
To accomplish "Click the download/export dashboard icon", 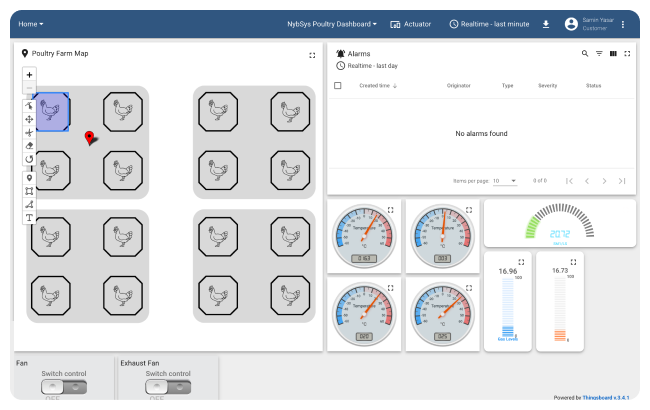I will coord(546,24).
